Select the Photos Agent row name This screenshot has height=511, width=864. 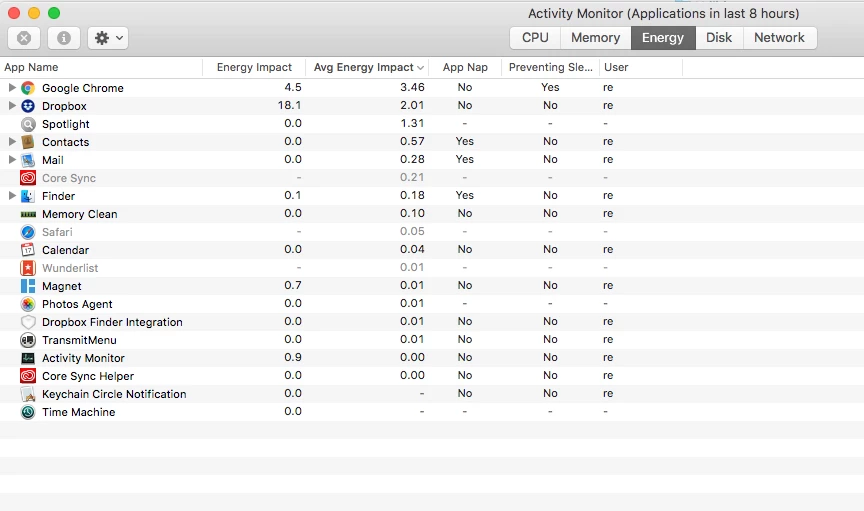[77, 304]
